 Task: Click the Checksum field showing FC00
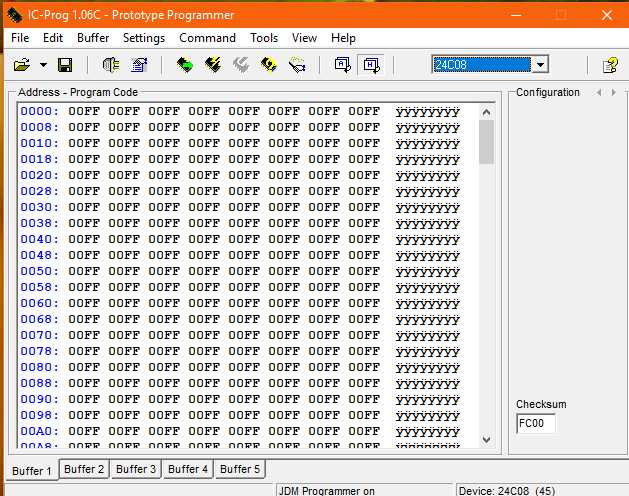536,423
